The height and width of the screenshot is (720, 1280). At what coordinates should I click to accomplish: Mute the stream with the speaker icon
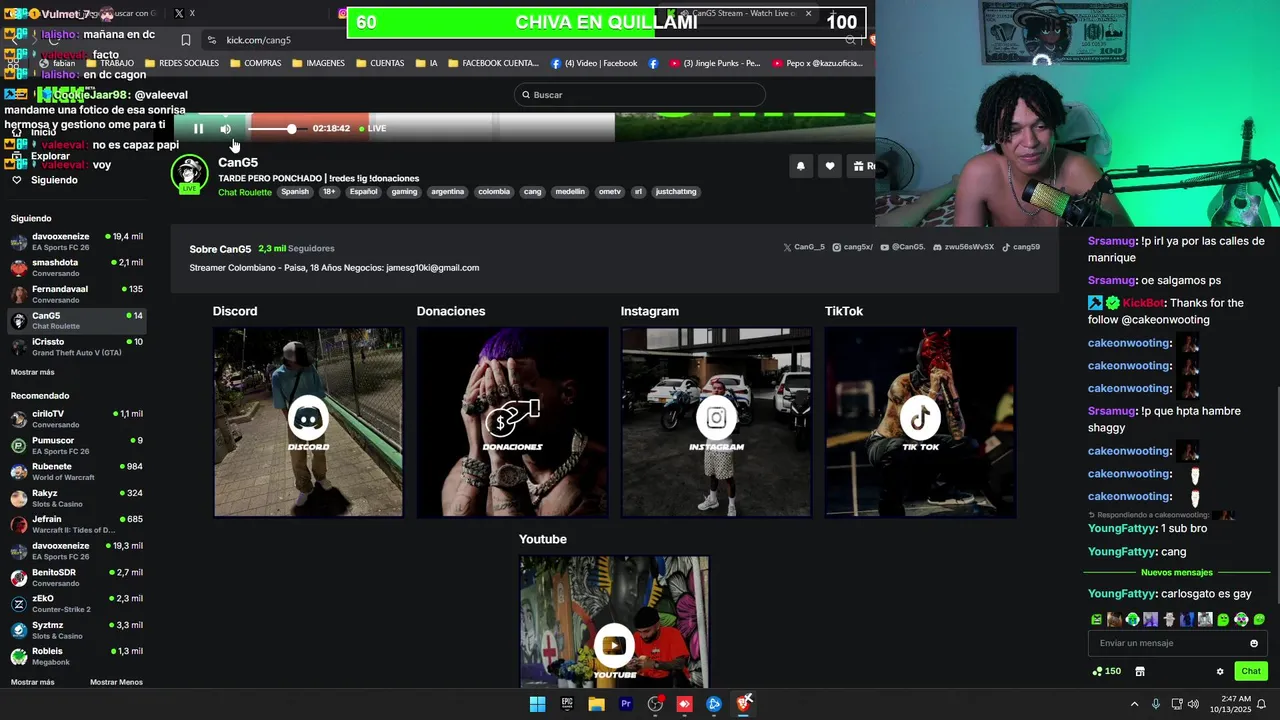coord(226,128)
